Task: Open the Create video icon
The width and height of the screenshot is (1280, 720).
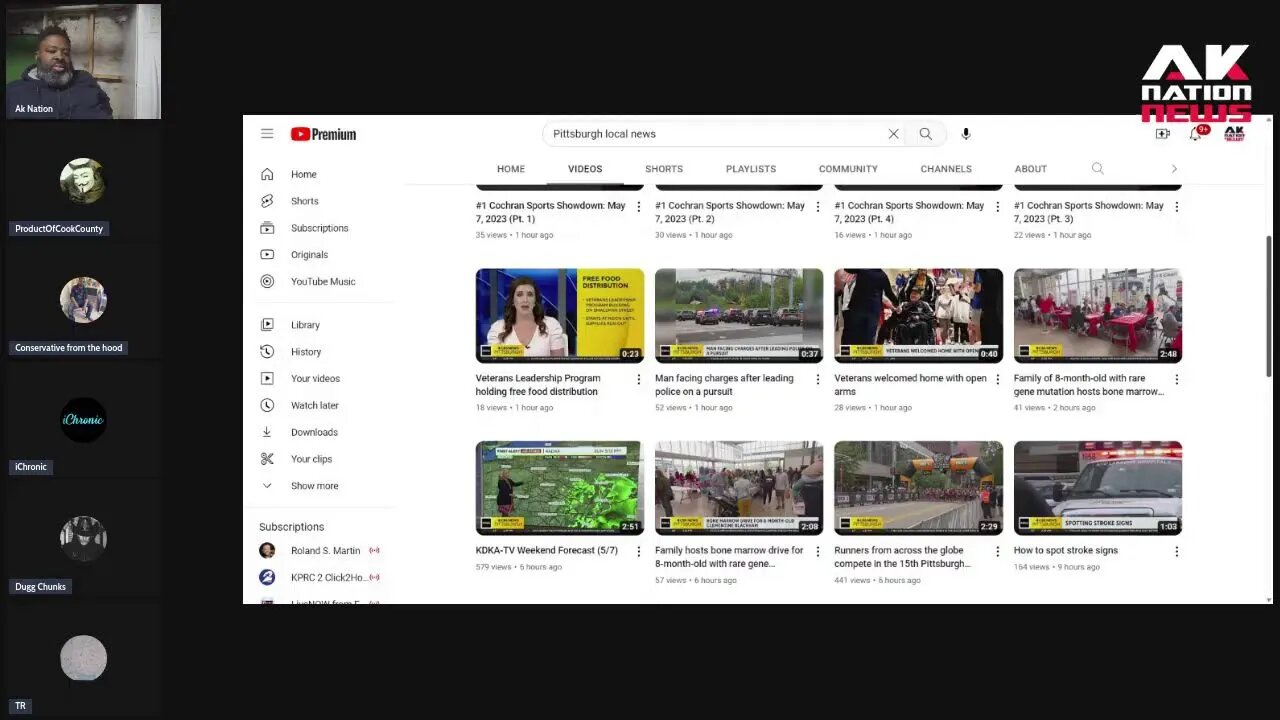Action: click(1162, 134)
